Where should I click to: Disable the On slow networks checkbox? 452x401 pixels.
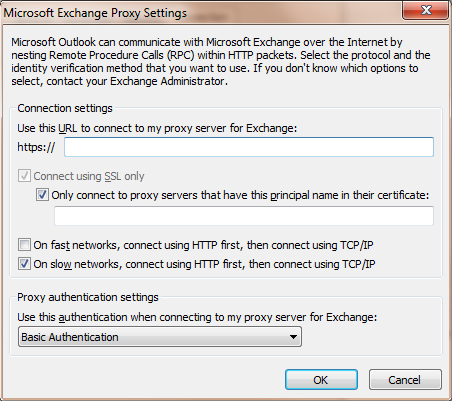(x=24, y=264)
